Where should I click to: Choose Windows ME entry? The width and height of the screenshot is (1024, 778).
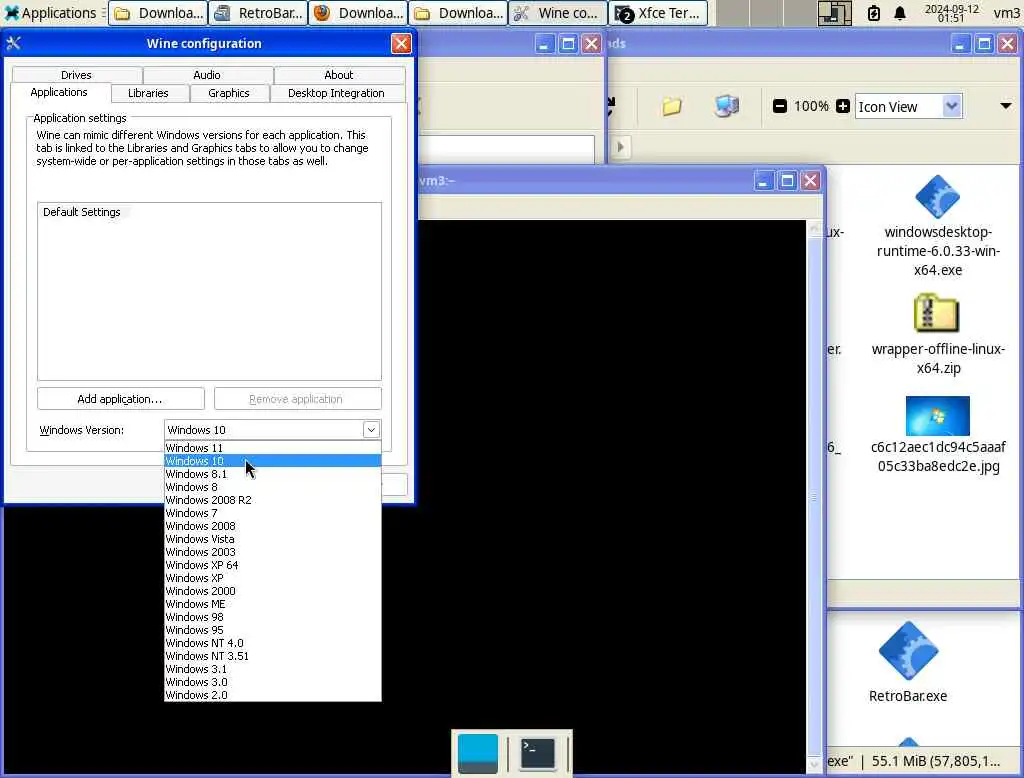tap(272, 604)
